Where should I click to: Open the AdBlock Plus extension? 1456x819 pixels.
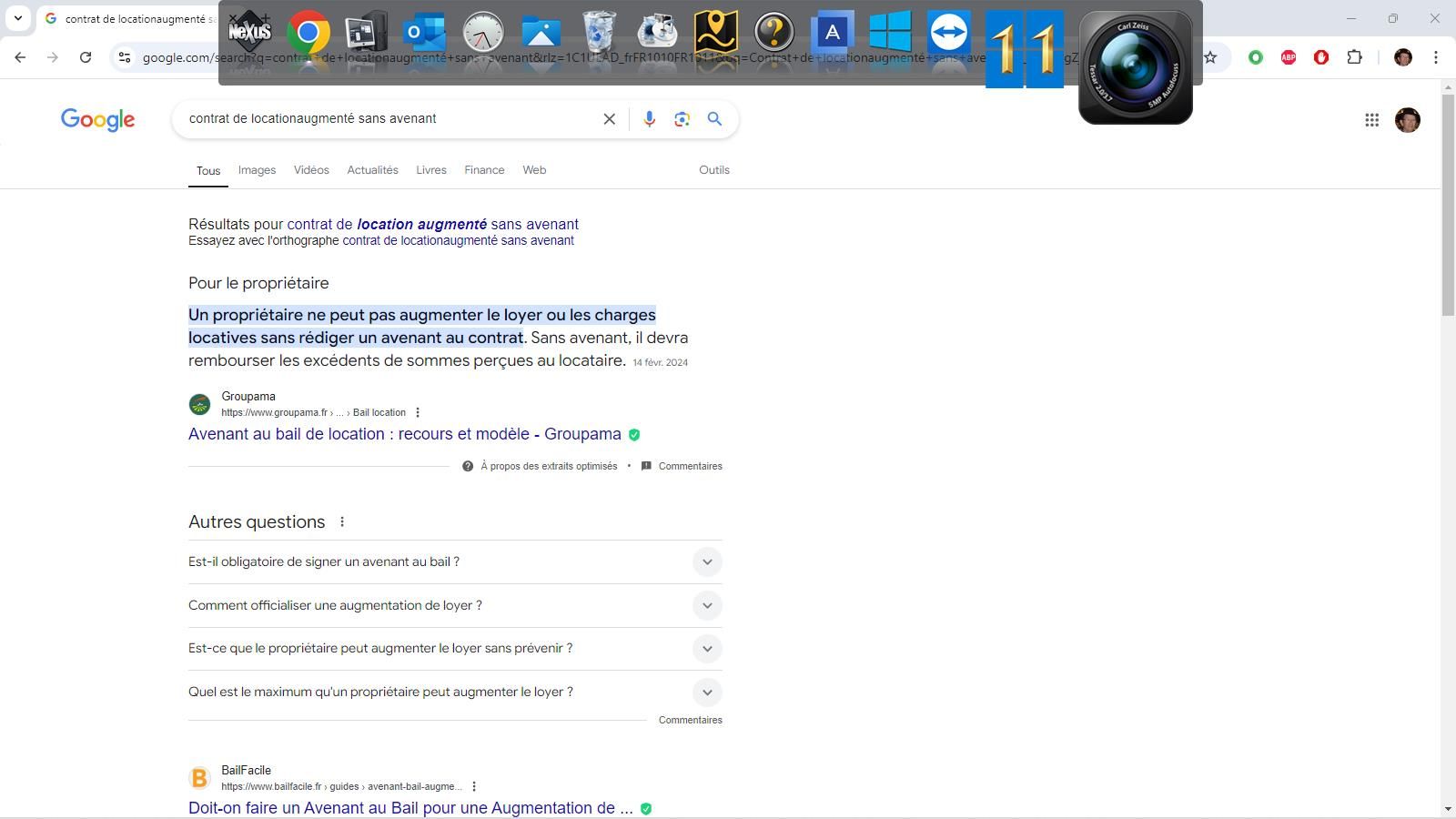tap(1289, 57)
